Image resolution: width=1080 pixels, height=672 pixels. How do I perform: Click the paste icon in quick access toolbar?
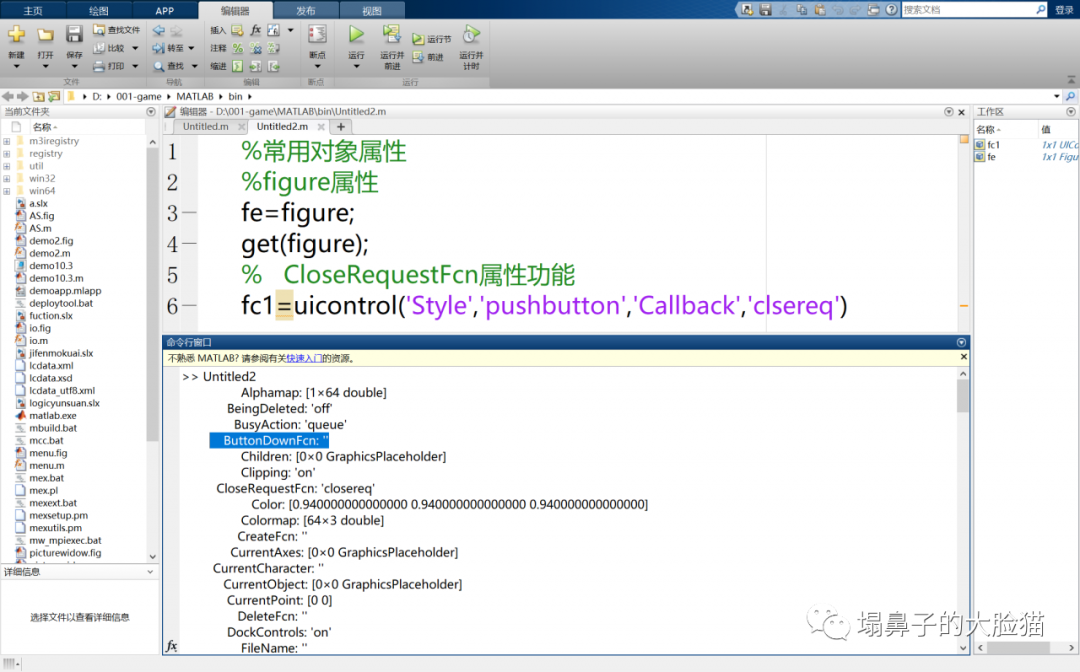pos(821,9)
